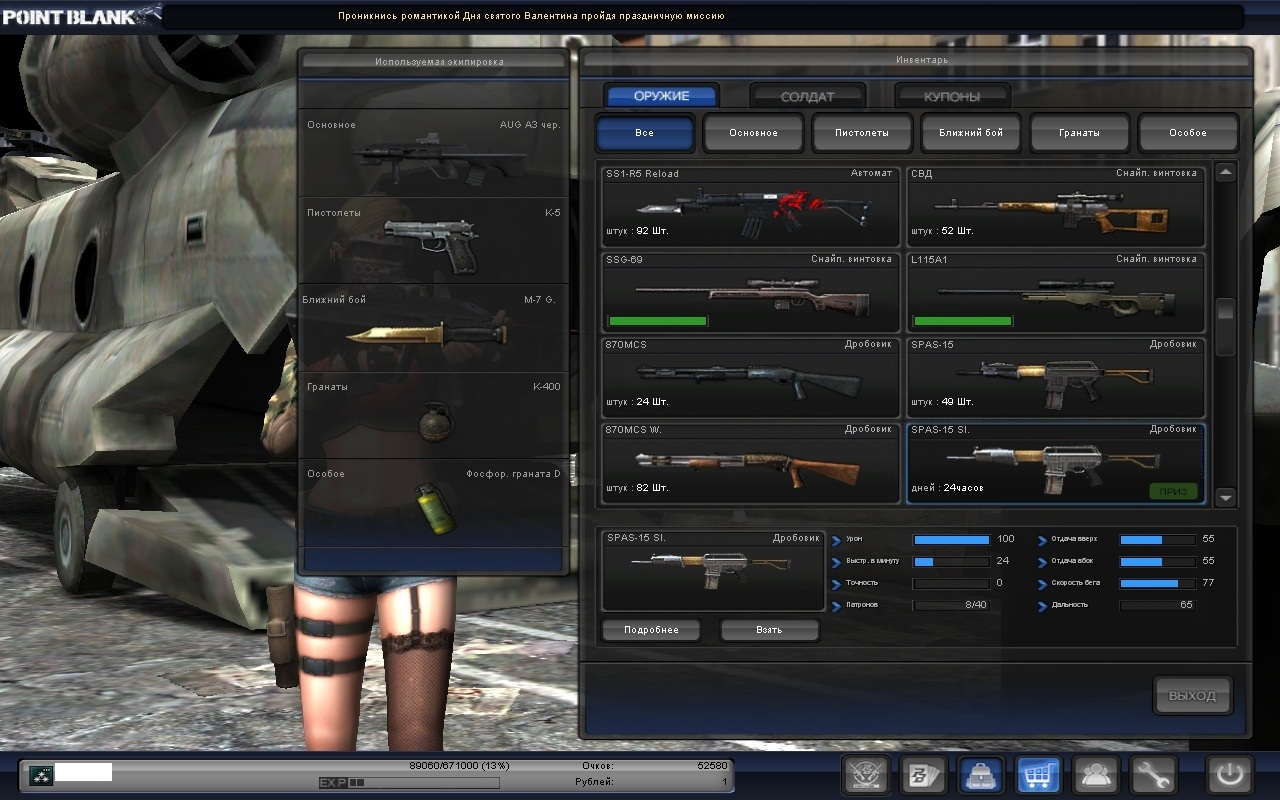Click equipped M-7 G. knife slot
Image resolution: width=1280 pixels, height=800 pixels.
[x=434, y=327]
